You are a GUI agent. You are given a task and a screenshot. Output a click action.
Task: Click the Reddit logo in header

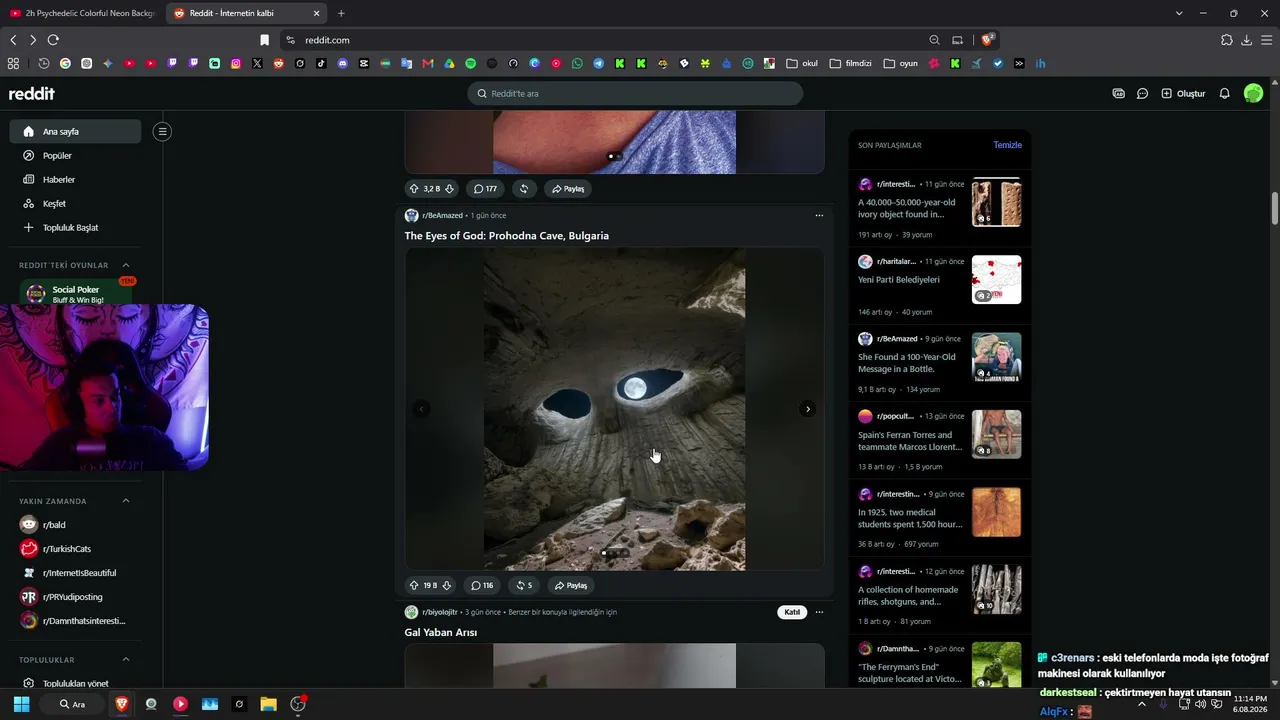point(32,93)
